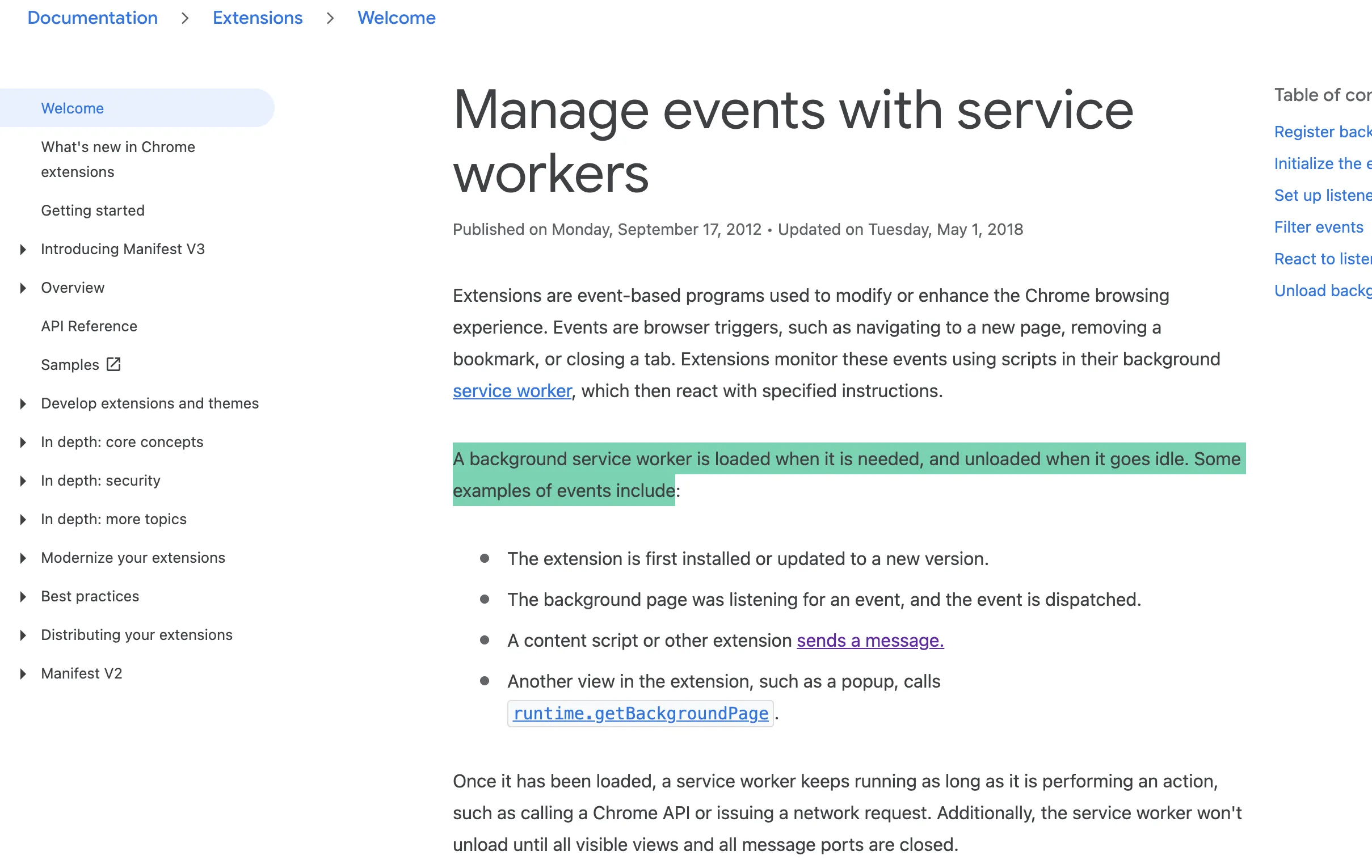Open API Reference in sidebar
This screenshot has width=1372, height=868.
coord(89,326)
